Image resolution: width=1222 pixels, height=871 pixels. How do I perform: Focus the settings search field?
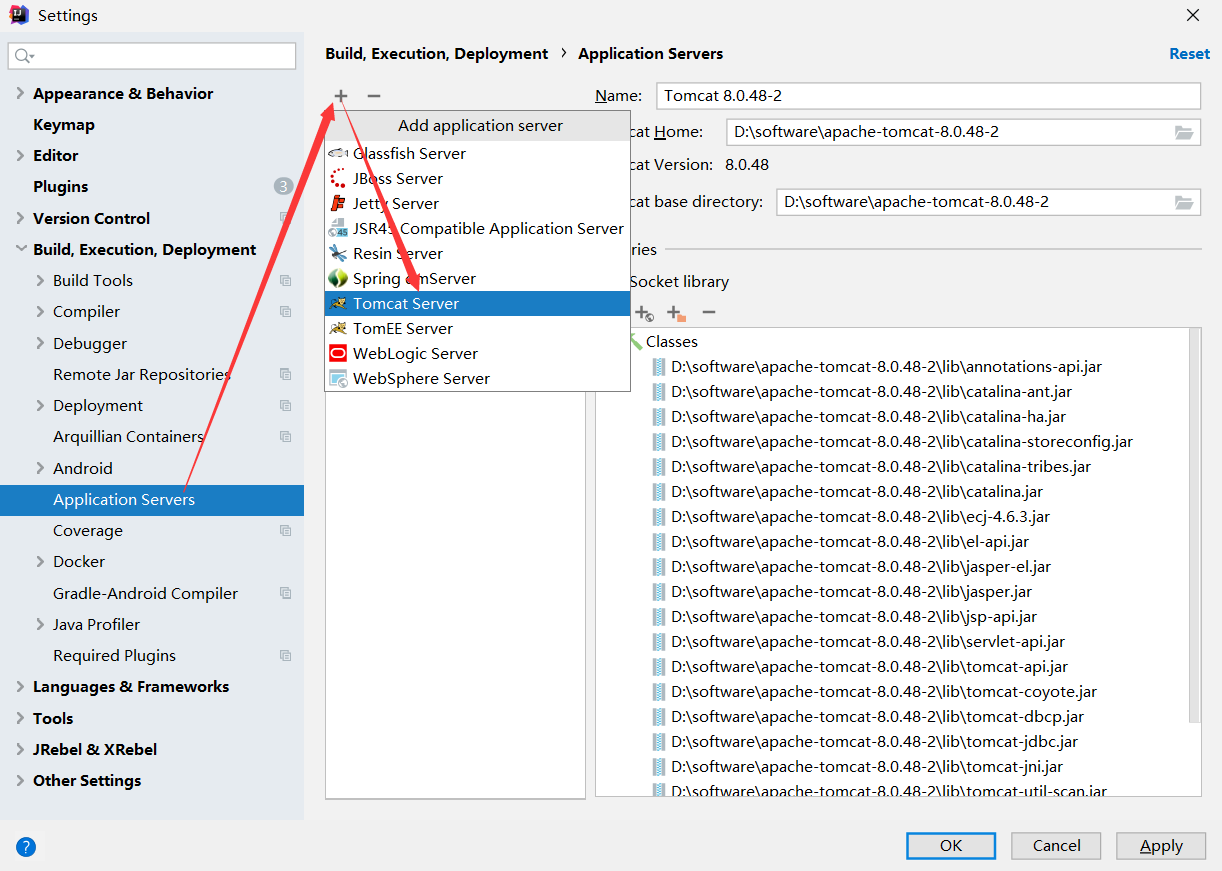tap(152, 56)
